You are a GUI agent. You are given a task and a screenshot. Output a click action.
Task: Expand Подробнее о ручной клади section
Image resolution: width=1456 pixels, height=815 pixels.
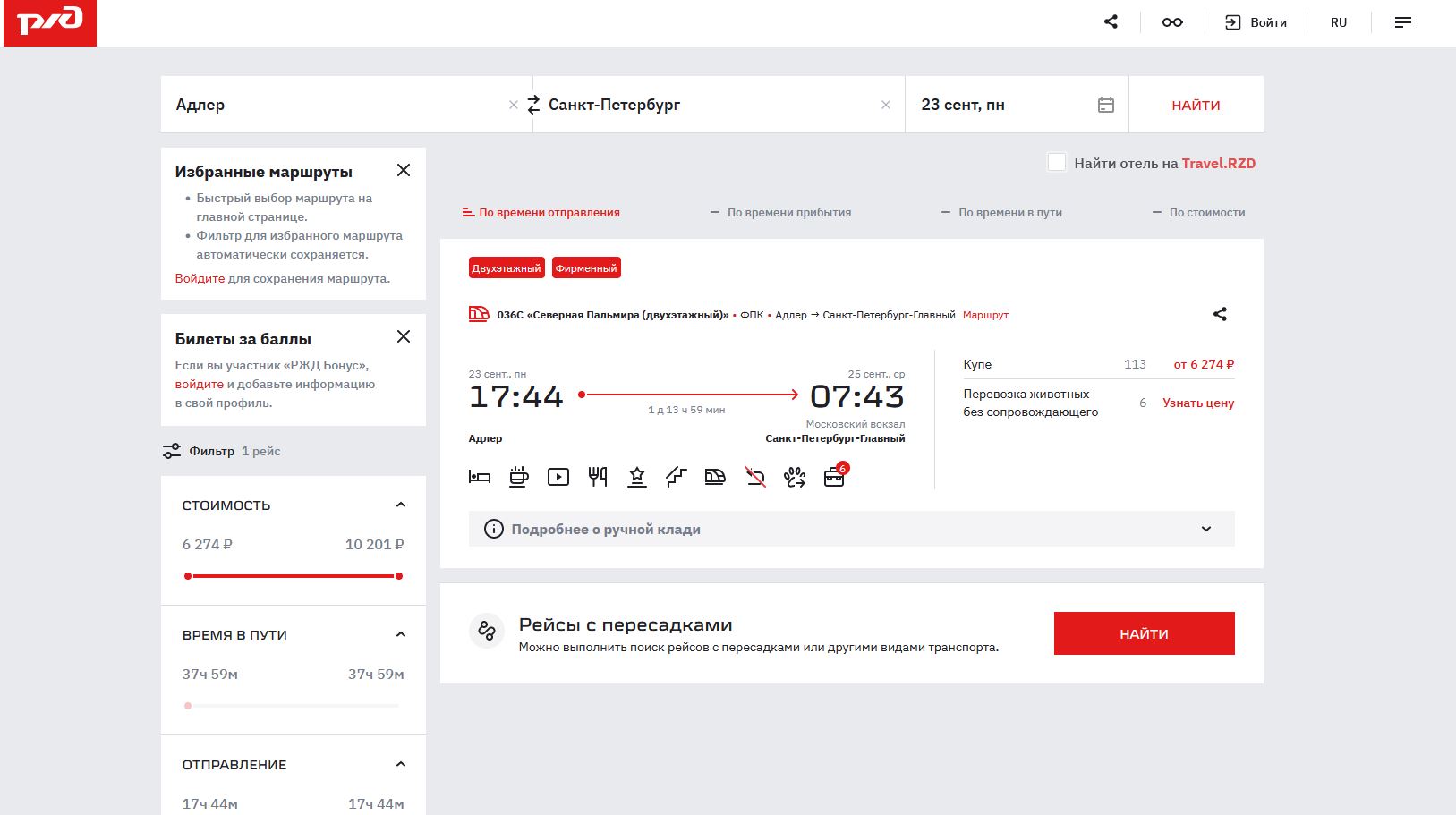tap(1205, 529)
